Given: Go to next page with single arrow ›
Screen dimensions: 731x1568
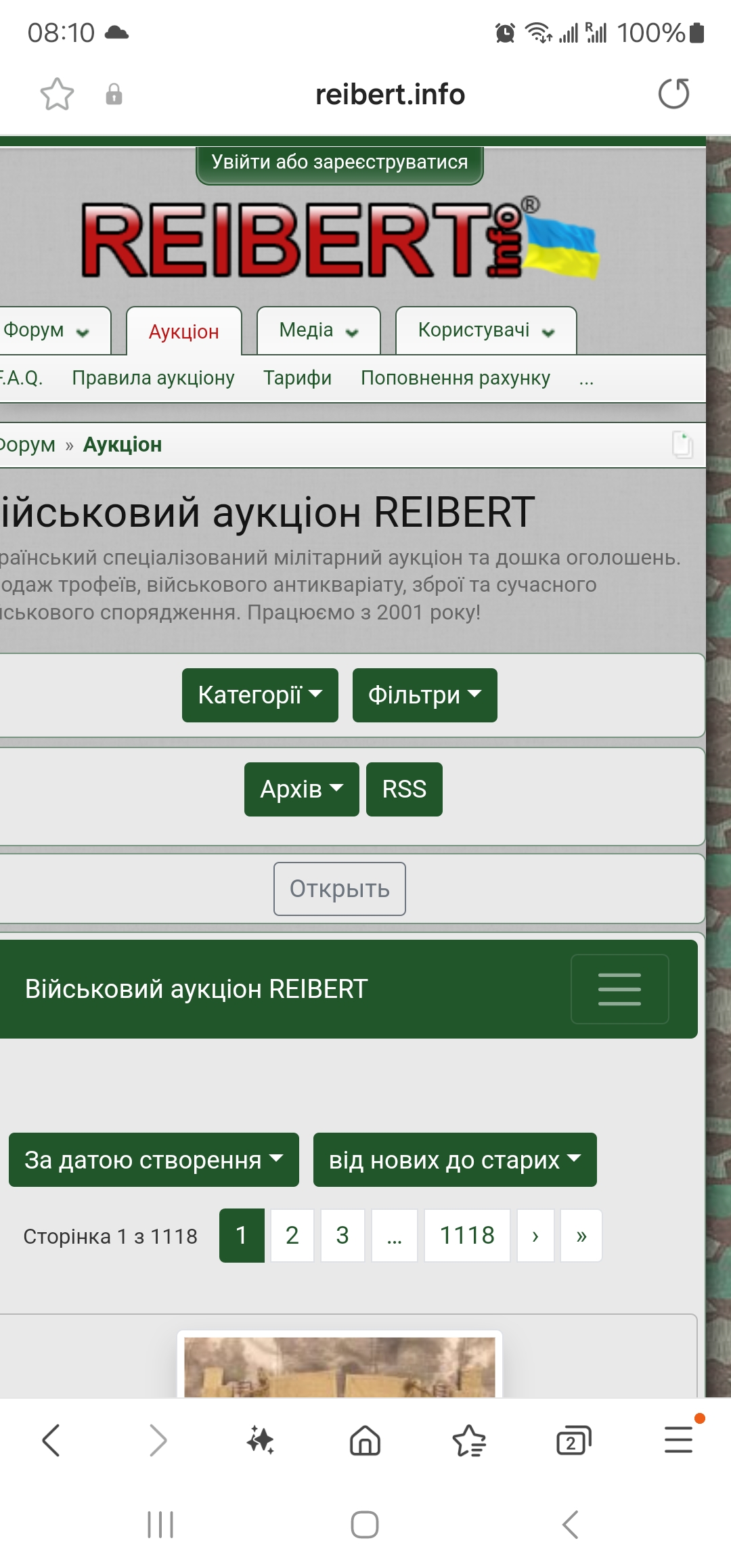Looking at the screenshot, I should 535,1236.
